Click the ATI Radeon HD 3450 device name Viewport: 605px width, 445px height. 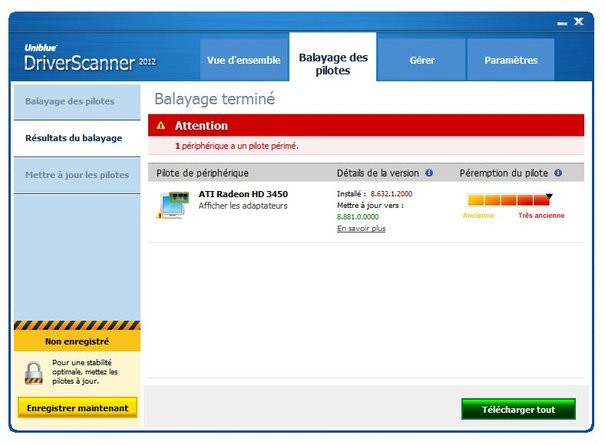click(x=243, y=194)
